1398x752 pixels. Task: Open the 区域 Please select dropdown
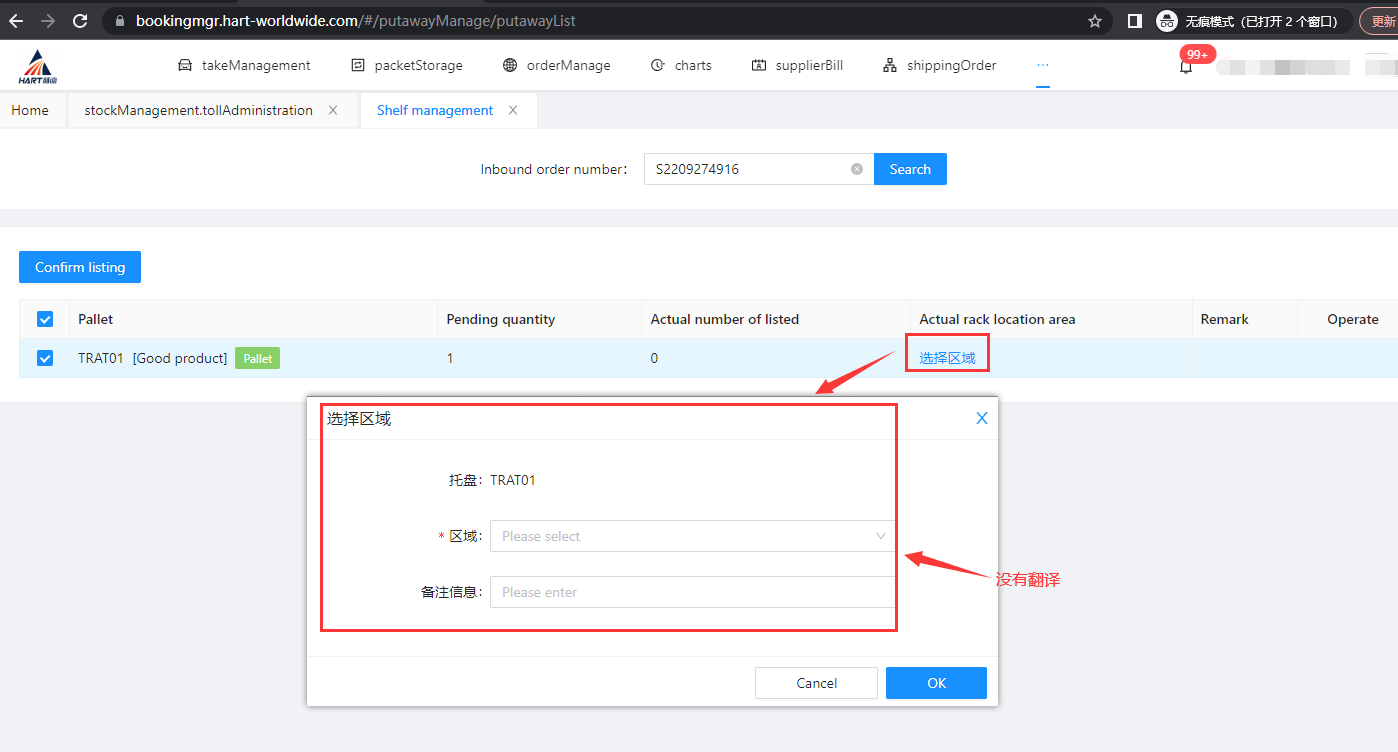(x=692, y=536)
